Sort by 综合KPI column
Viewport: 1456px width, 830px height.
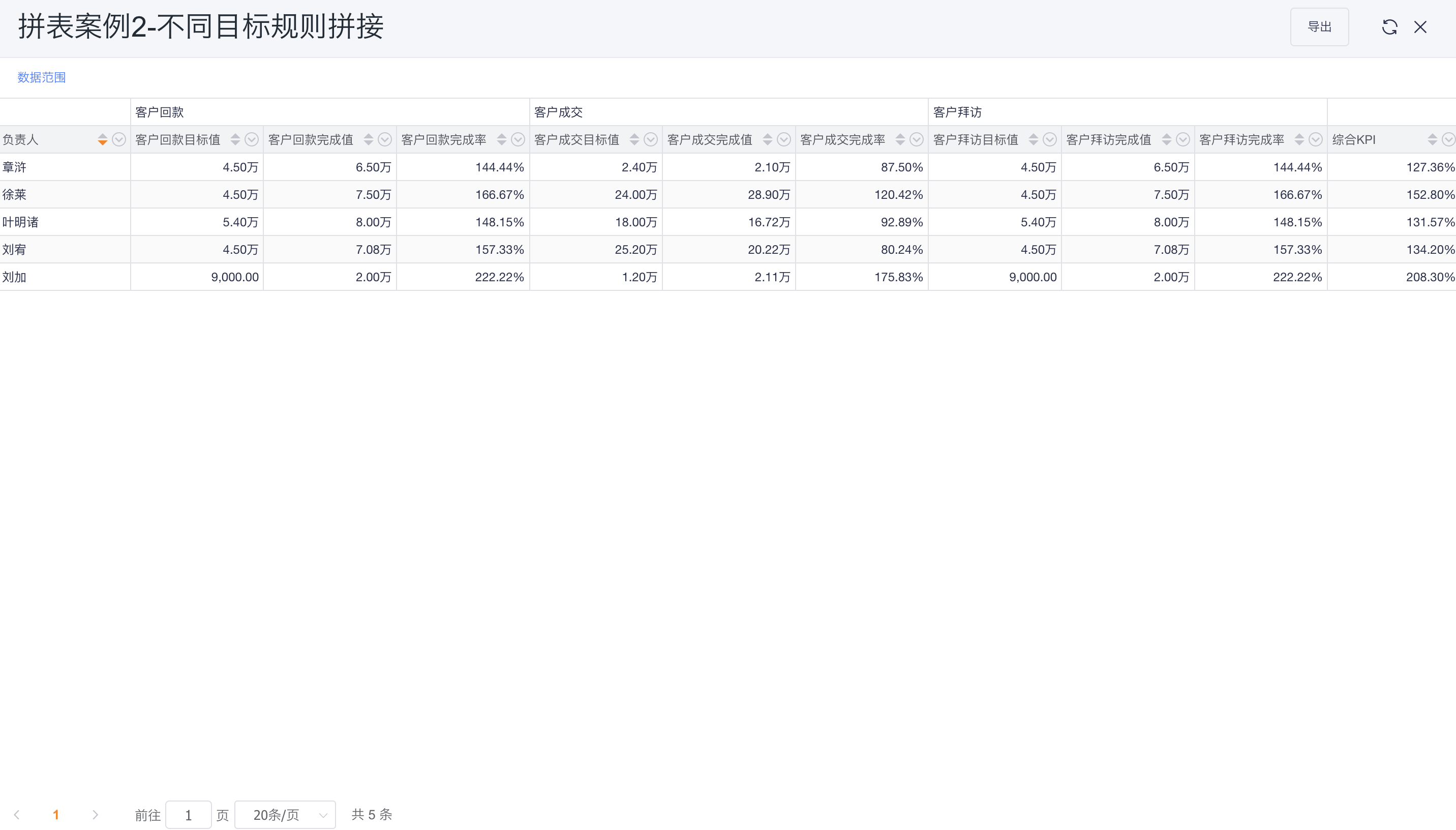(1433, 139)
